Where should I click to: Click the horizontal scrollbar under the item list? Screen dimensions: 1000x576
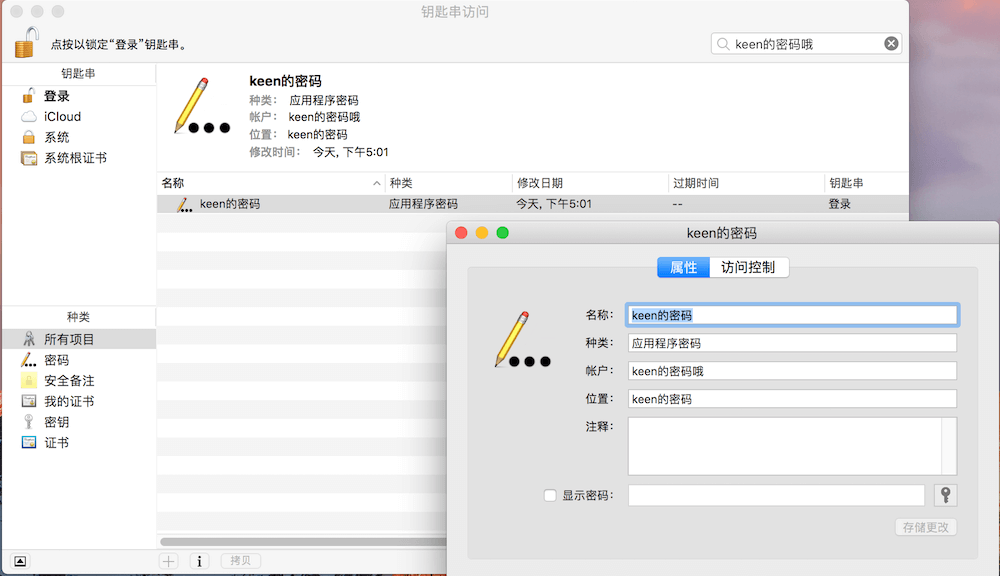click(300, 542)
